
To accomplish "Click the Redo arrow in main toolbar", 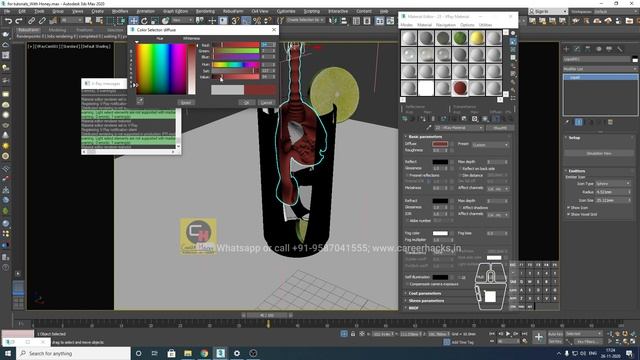I will pyautogui.click(x=19, y=20).
